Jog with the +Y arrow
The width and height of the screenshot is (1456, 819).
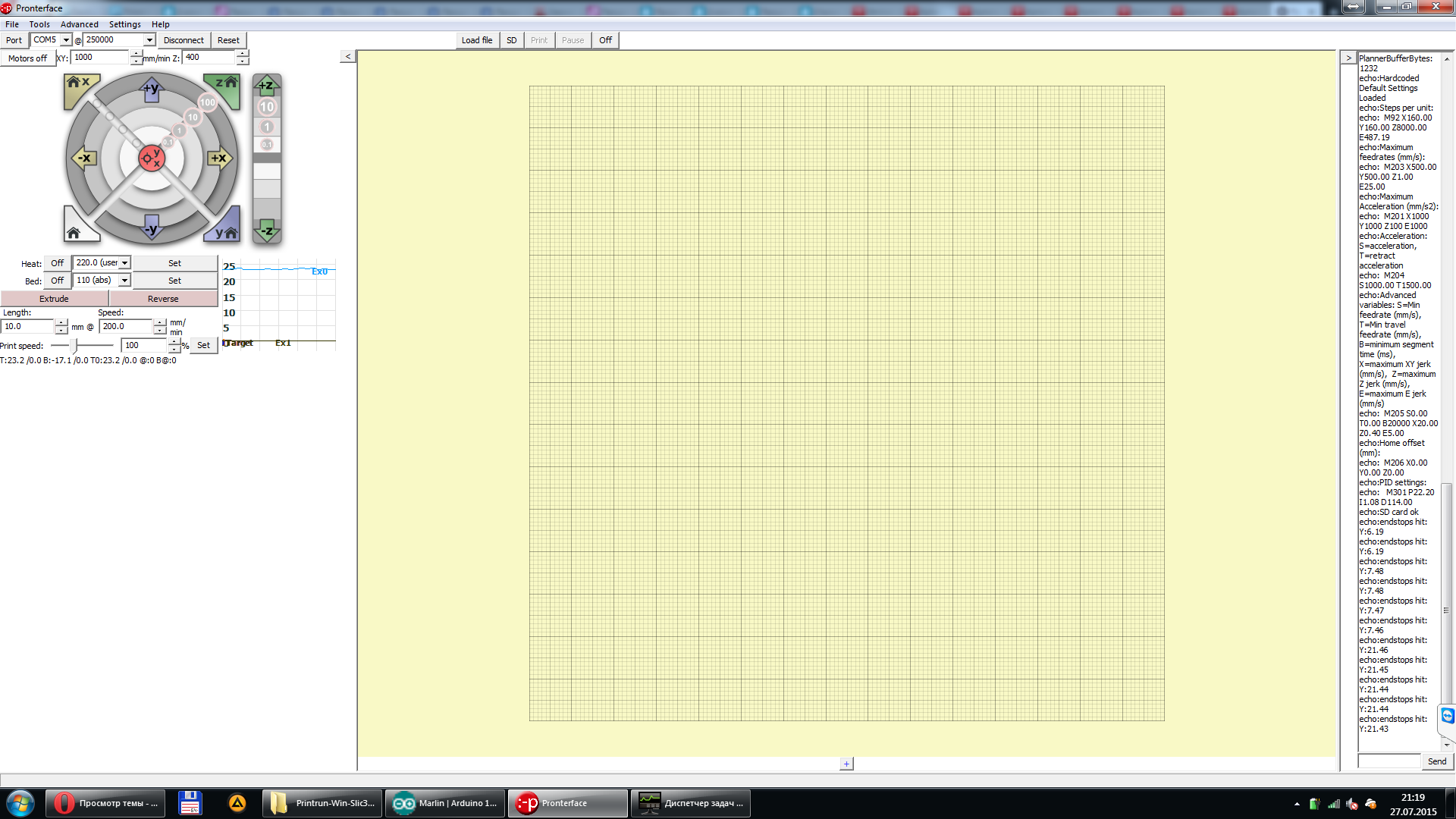[152, 89]
